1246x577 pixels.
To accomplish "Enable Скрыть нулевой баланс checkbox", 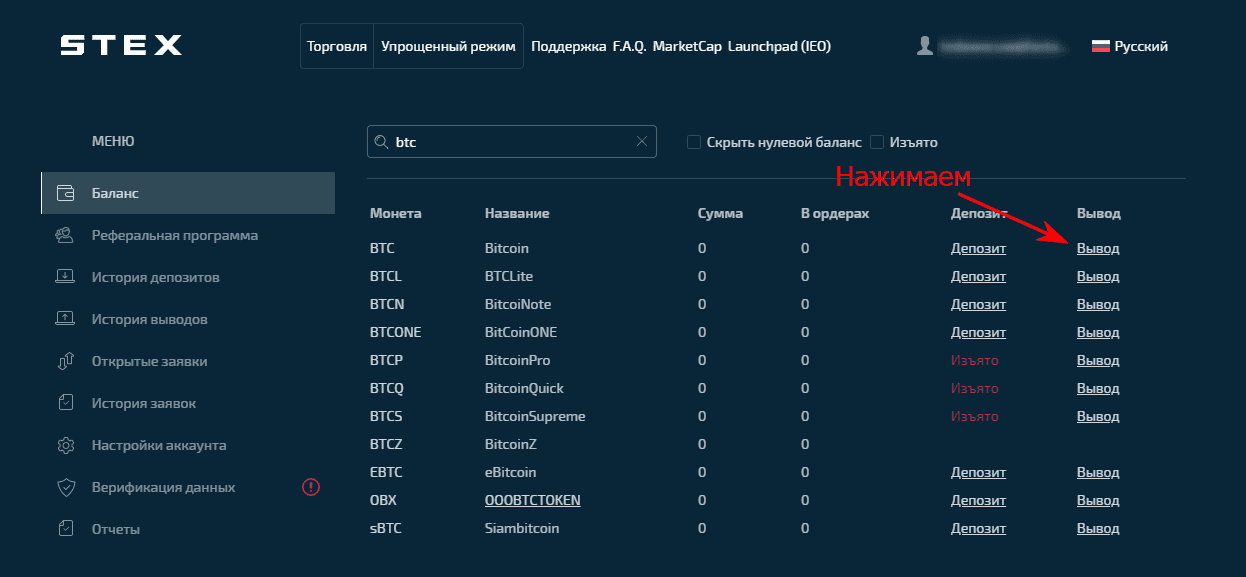I will 694,142.
